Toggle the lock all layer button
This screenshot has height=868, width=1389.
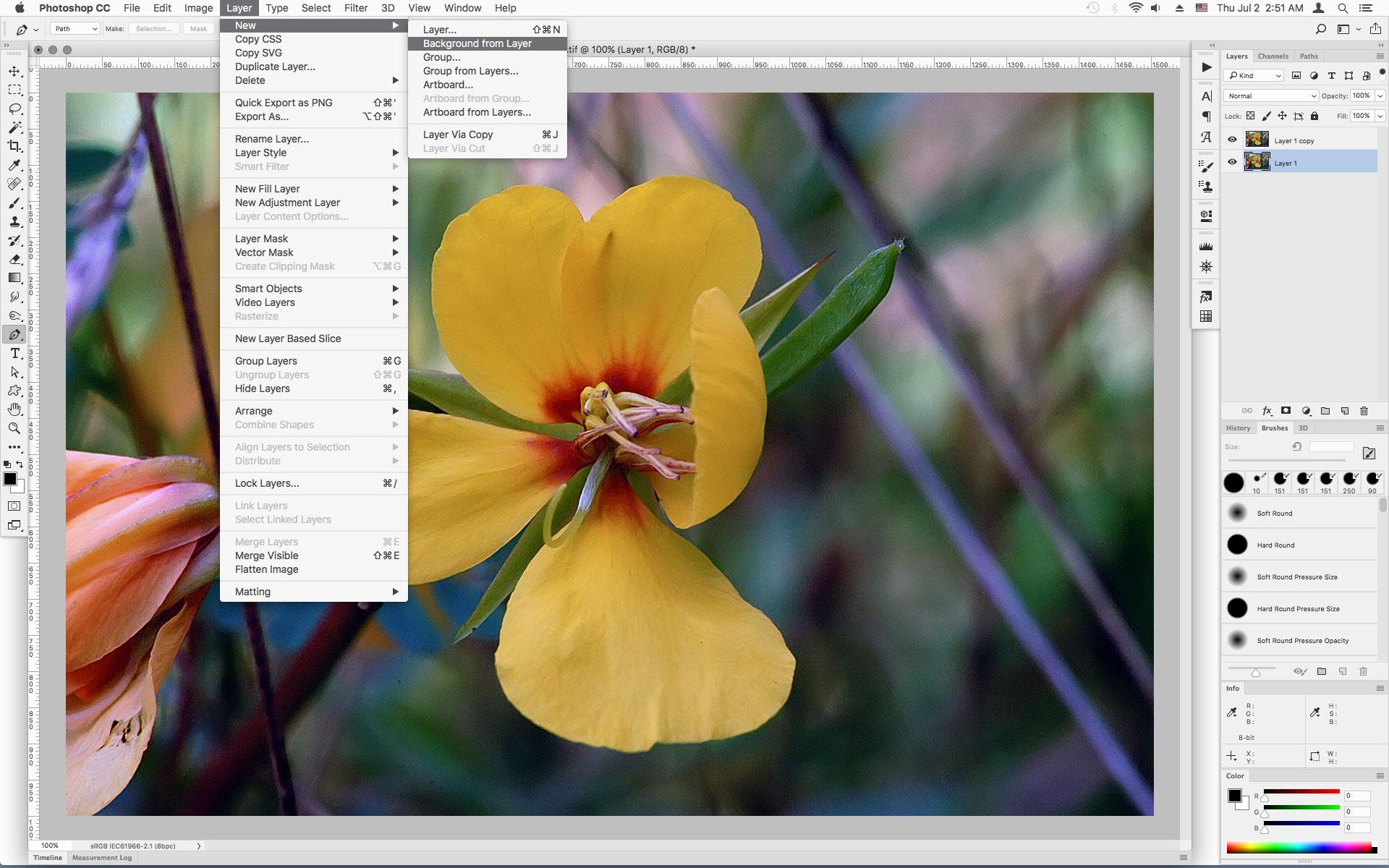tap(1314, 116)
